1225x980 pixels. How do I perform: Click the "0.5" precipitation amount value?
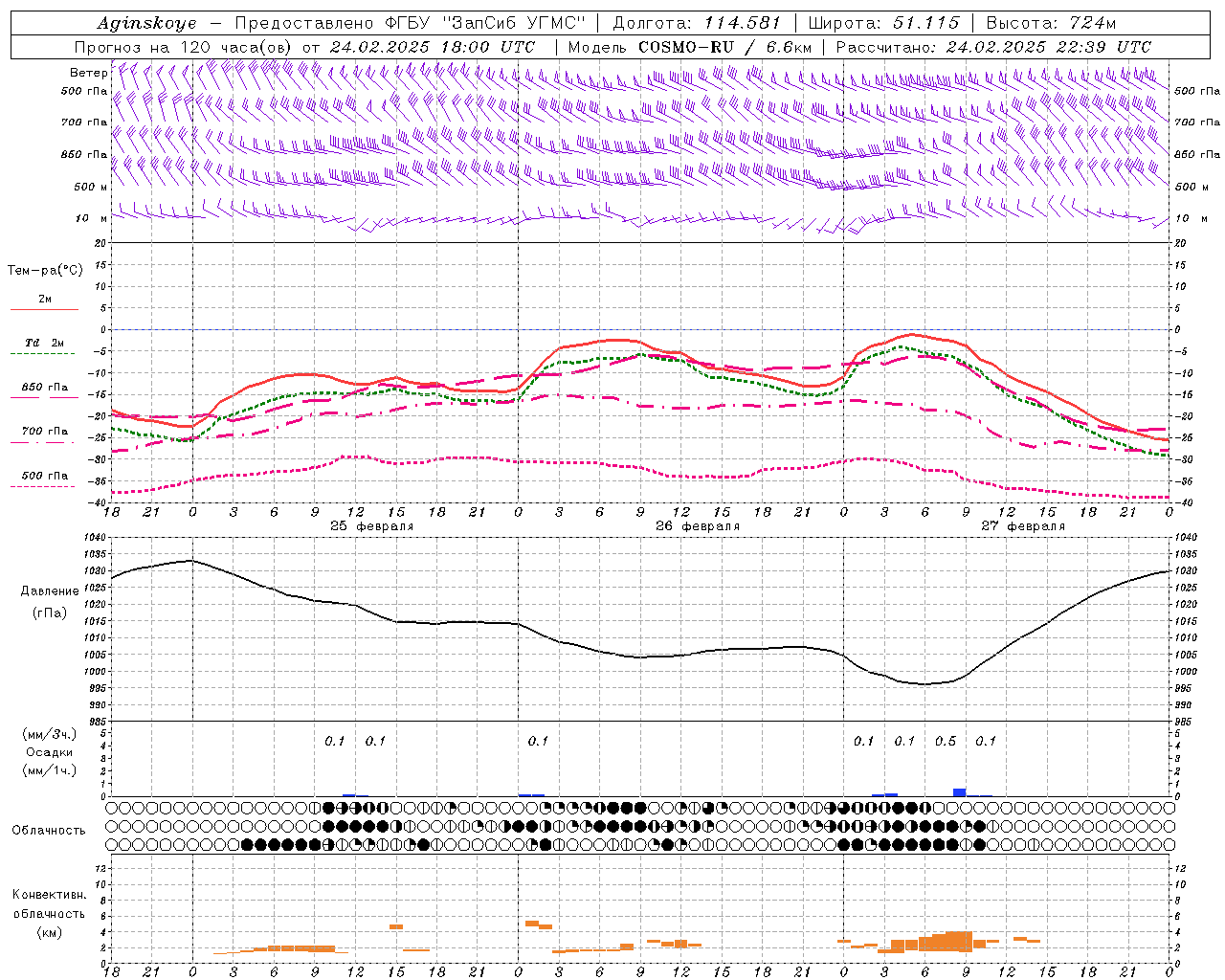coord(945,742)
